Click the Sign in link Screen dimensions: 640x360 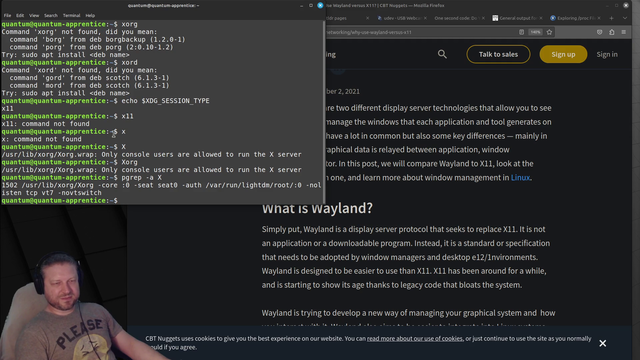pos(607,54)
